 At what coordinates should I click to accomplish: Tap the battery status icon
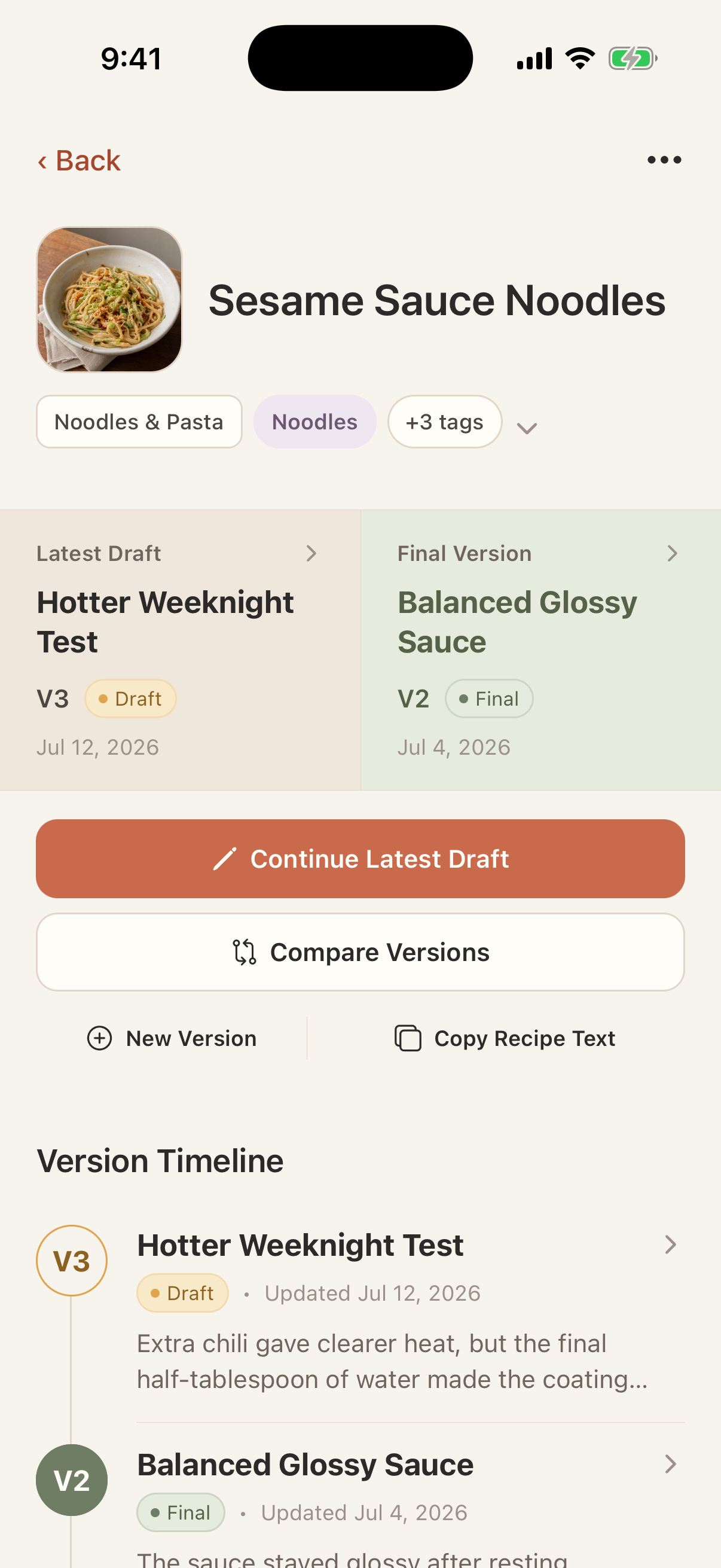[x=633, y=59]
